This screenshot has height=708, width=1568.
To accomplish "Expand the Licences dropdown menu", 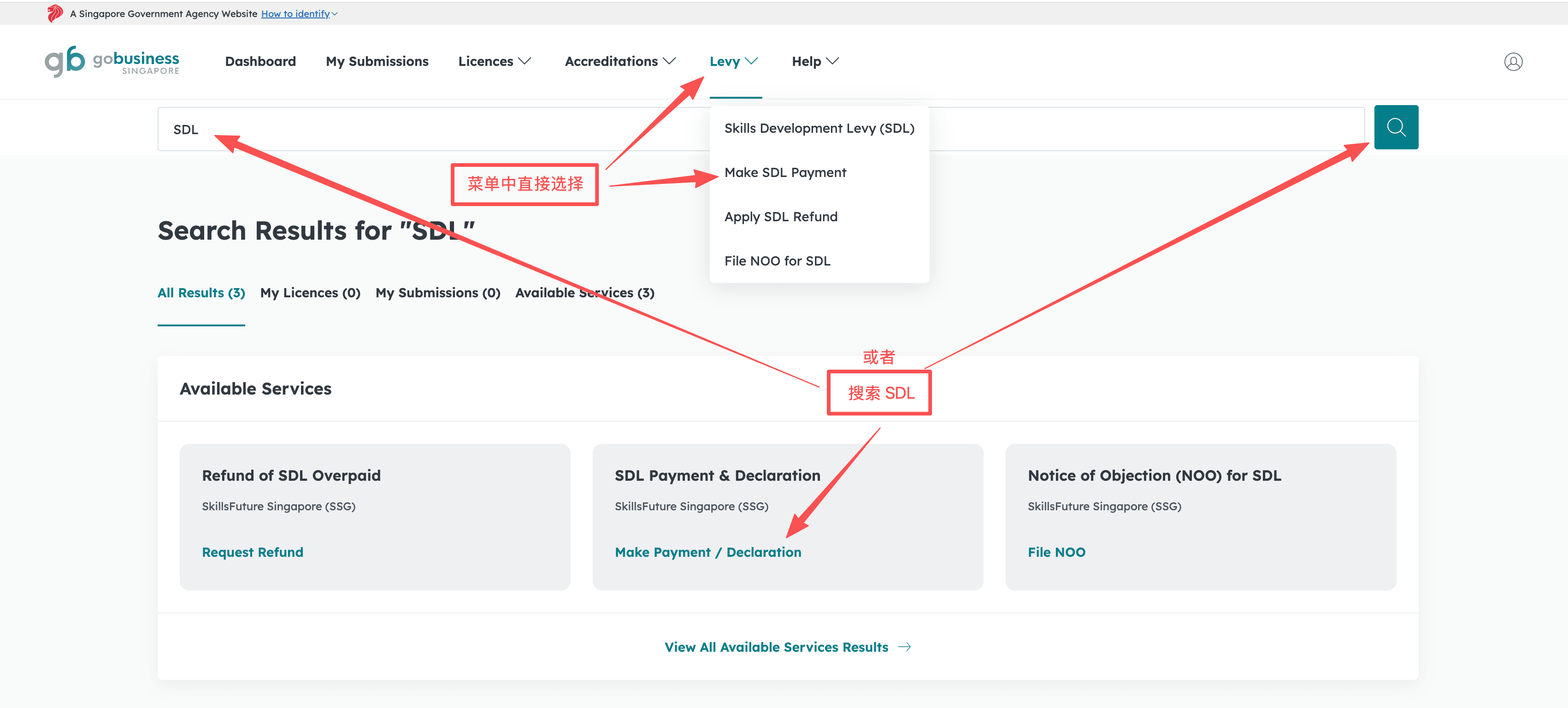I will [494, 61].
